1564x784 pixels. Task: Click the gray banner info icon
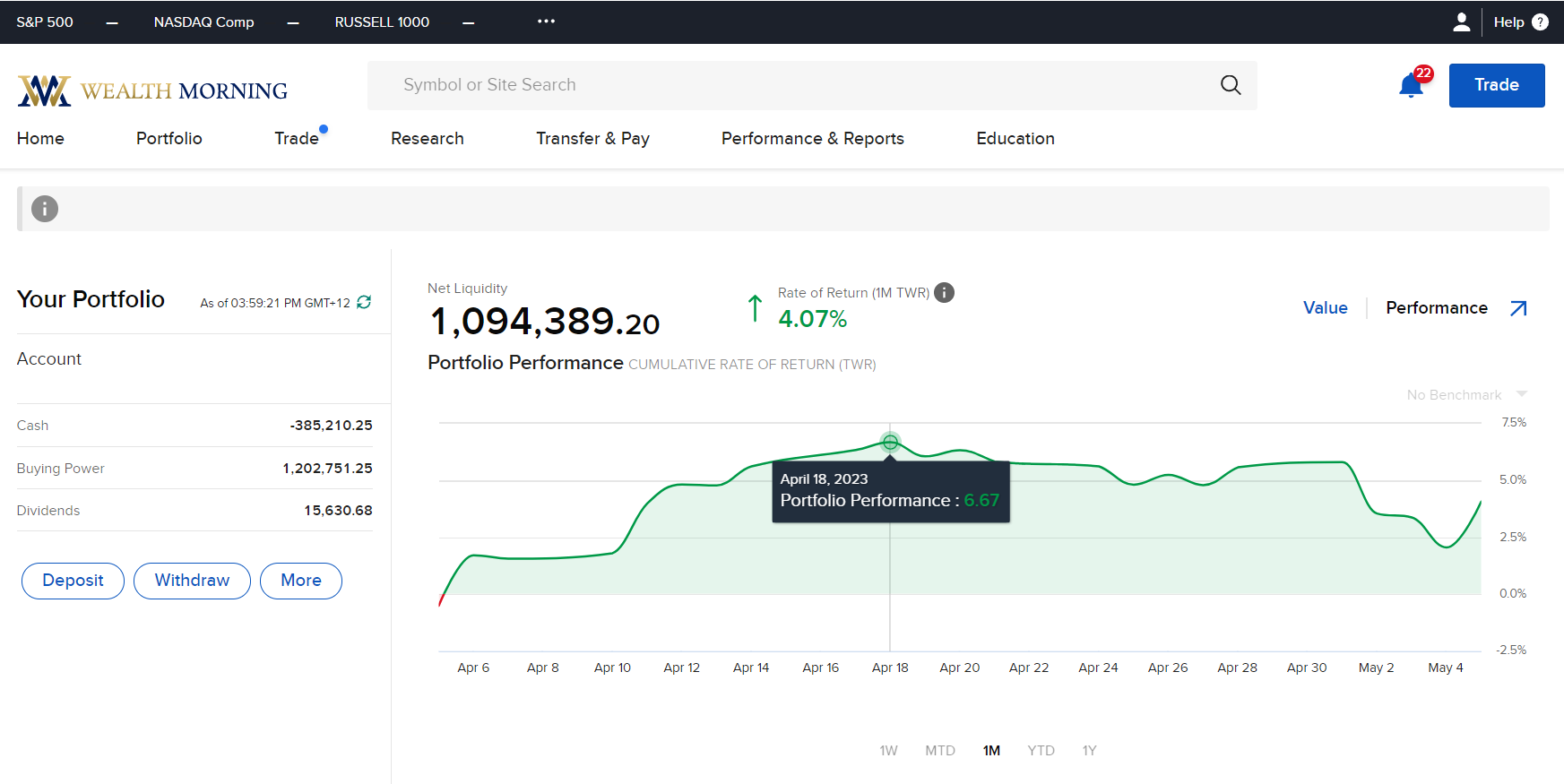tap(45, 209)
